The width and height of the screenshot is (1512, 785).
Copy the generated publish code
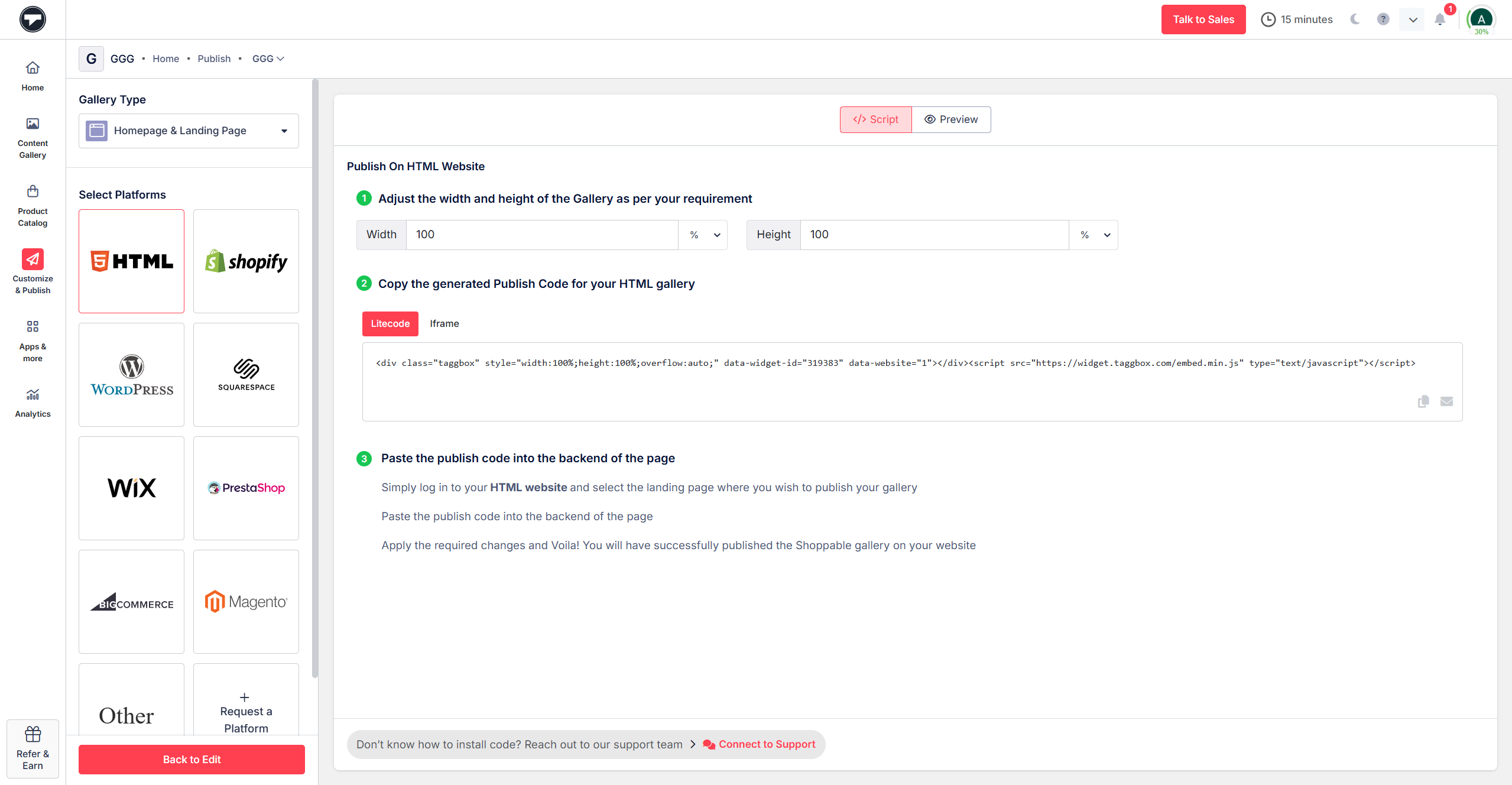1423,401
